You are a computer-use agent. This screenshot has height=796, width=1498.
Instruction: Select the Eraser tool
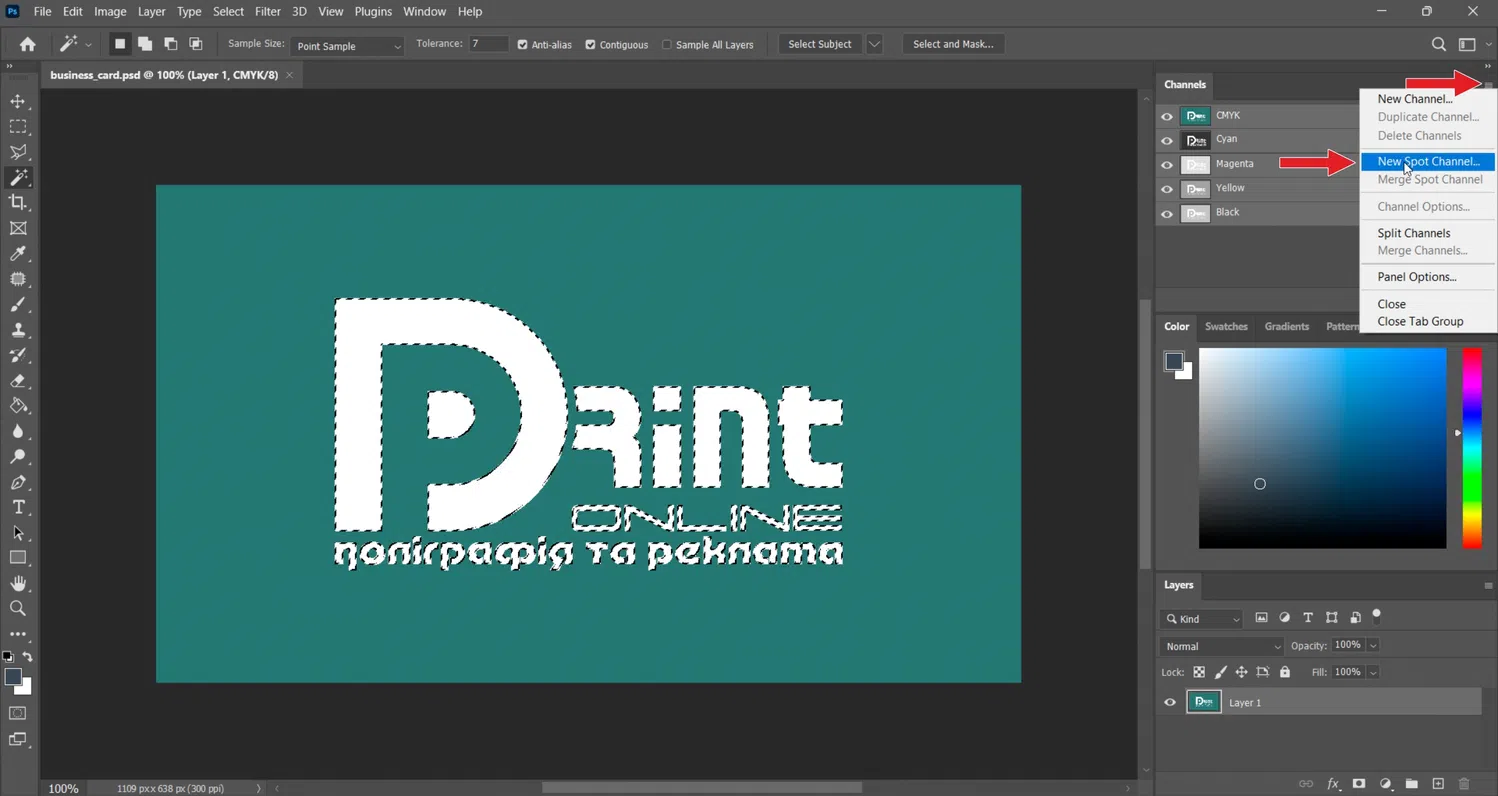click(x=18, y=381)
